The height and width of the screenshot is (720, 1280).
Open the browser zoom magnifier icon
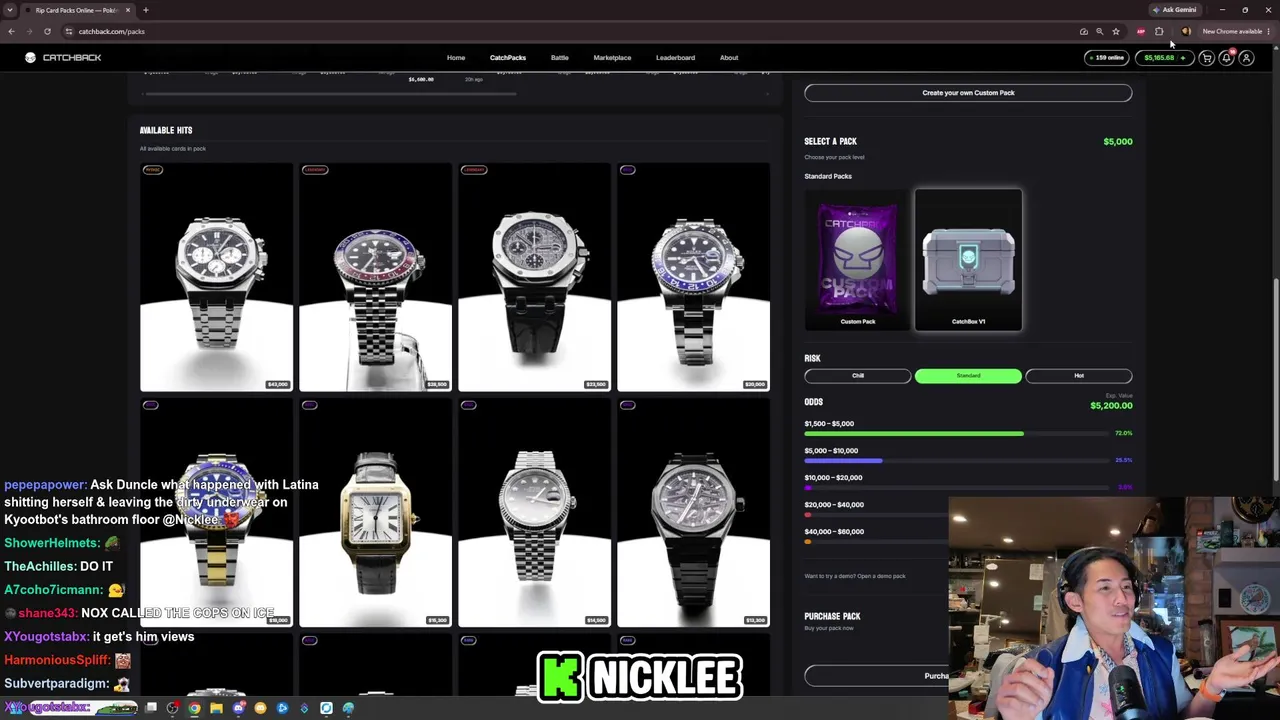pyautogui.click(x=1099, y=31)
